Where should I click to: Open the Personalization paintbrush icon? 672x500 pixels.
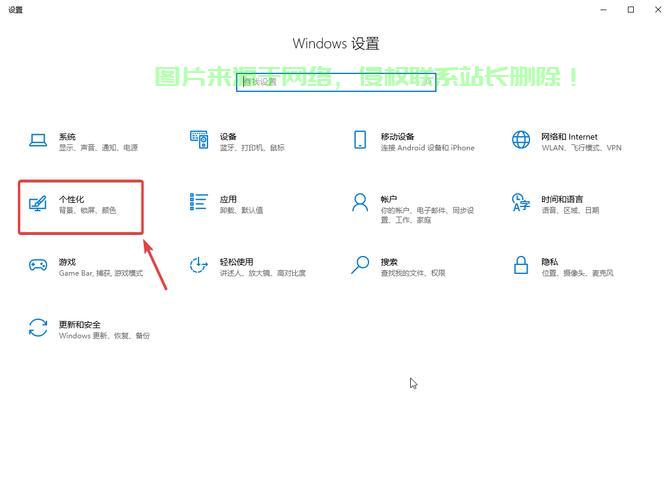[38, 203]
